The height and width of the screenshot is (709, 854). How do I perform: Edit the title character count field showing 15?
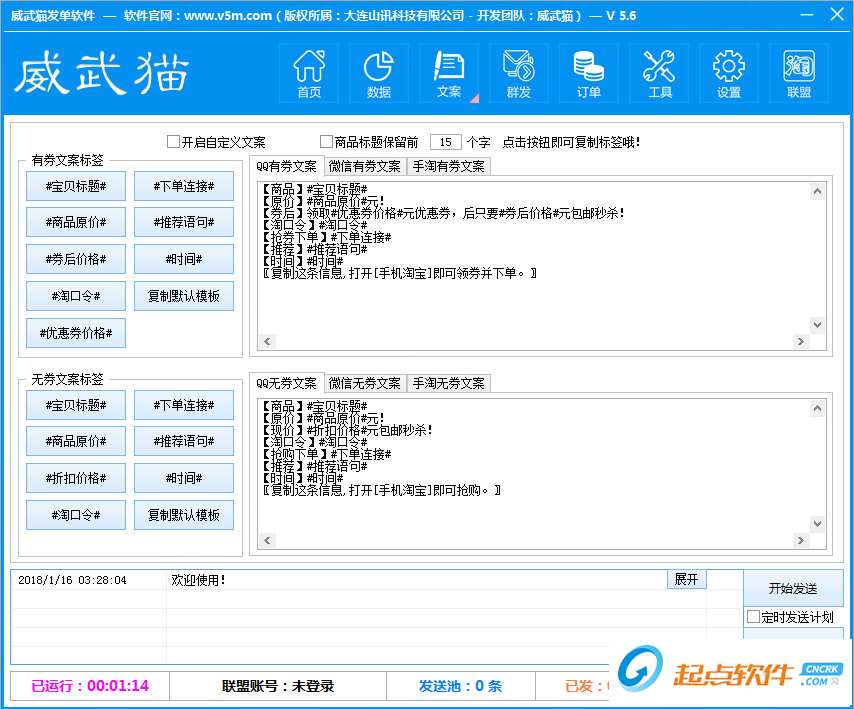[x=446, y=142]
